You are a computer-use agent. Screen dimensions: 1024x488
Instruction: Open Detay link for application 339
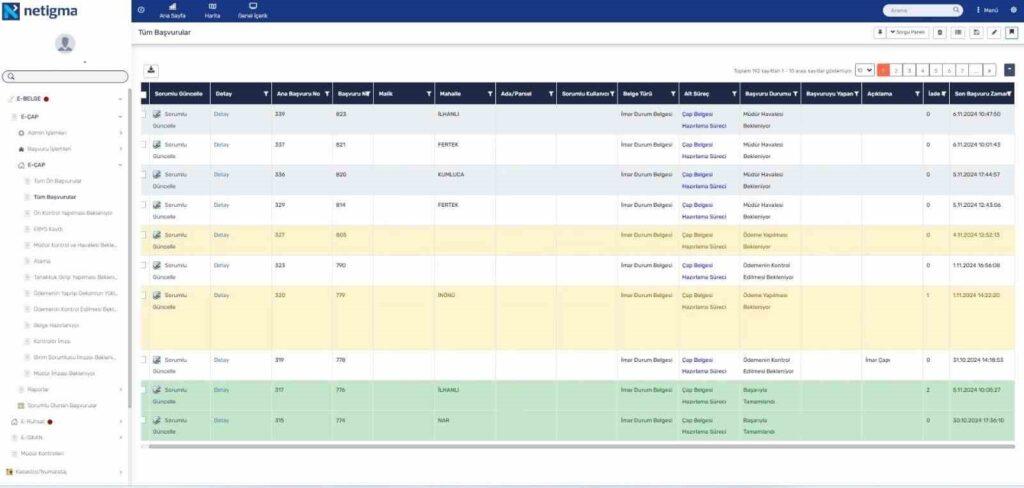[222, 114]
